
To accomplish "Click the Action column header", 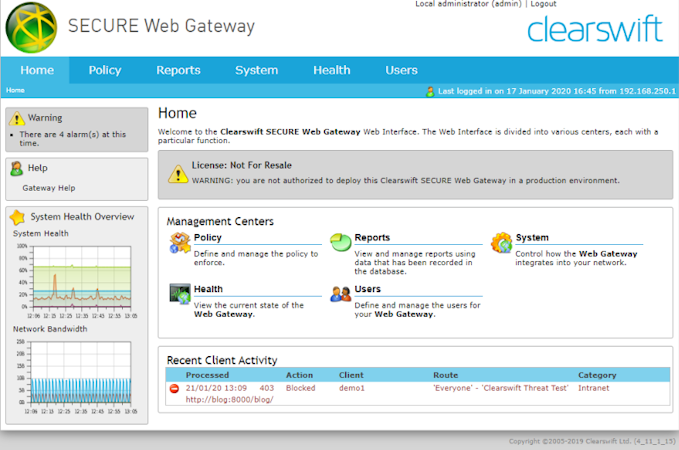I will (x=299, y=375).
